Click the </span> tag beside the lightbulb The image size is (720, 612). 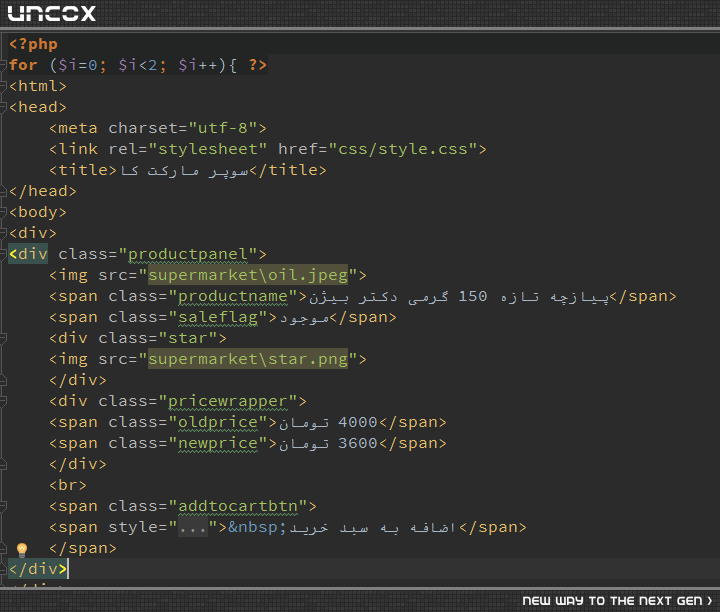click(83, 549)
